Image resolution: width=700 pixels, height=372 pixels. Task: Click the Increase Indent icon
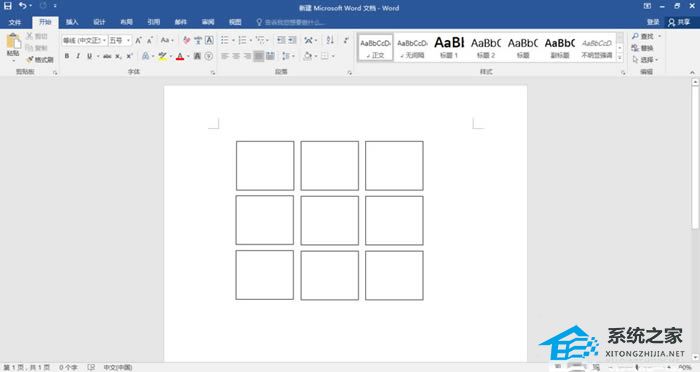pos(292,40)
